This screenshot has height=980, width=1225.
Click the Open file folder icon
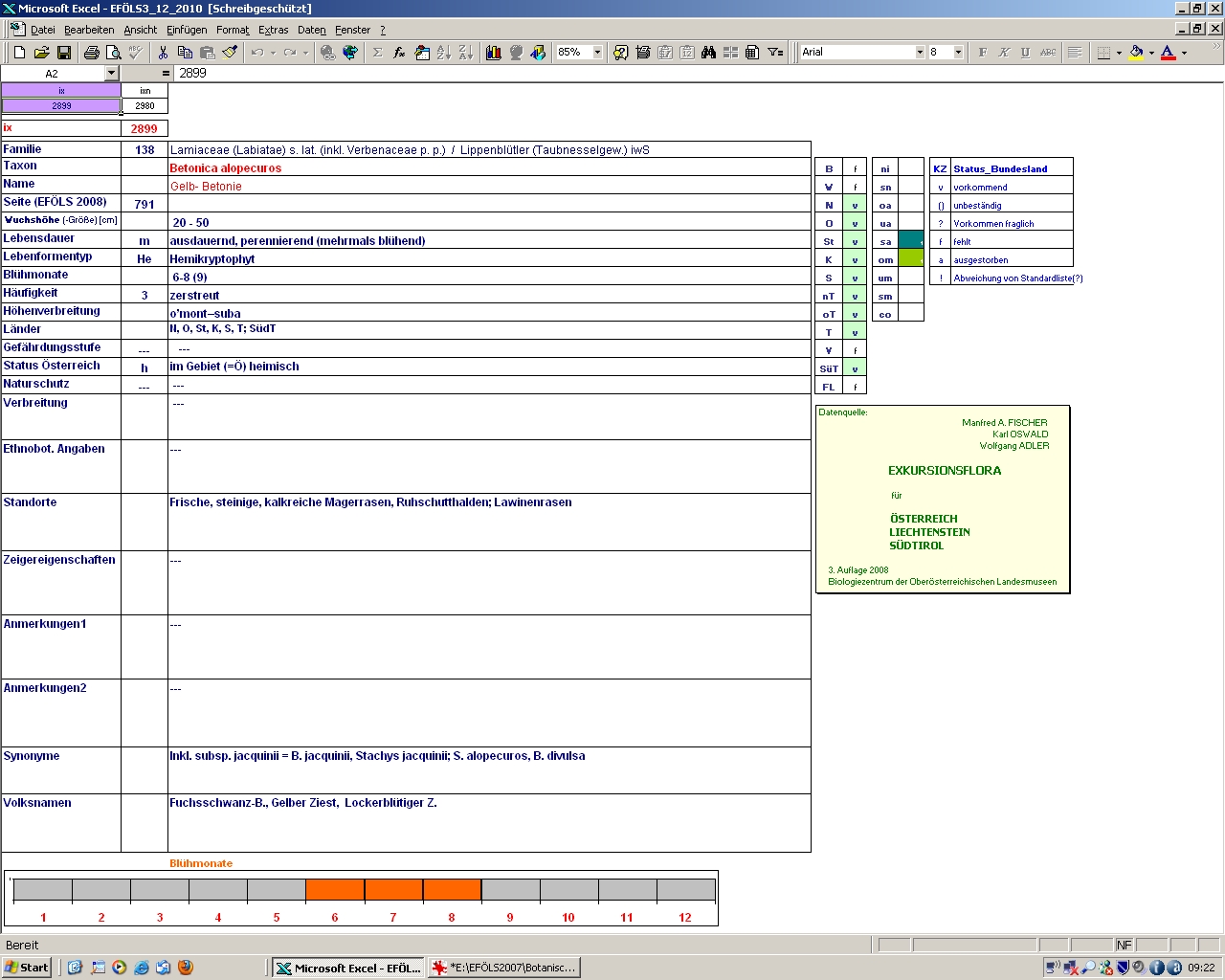coord(41,53)
